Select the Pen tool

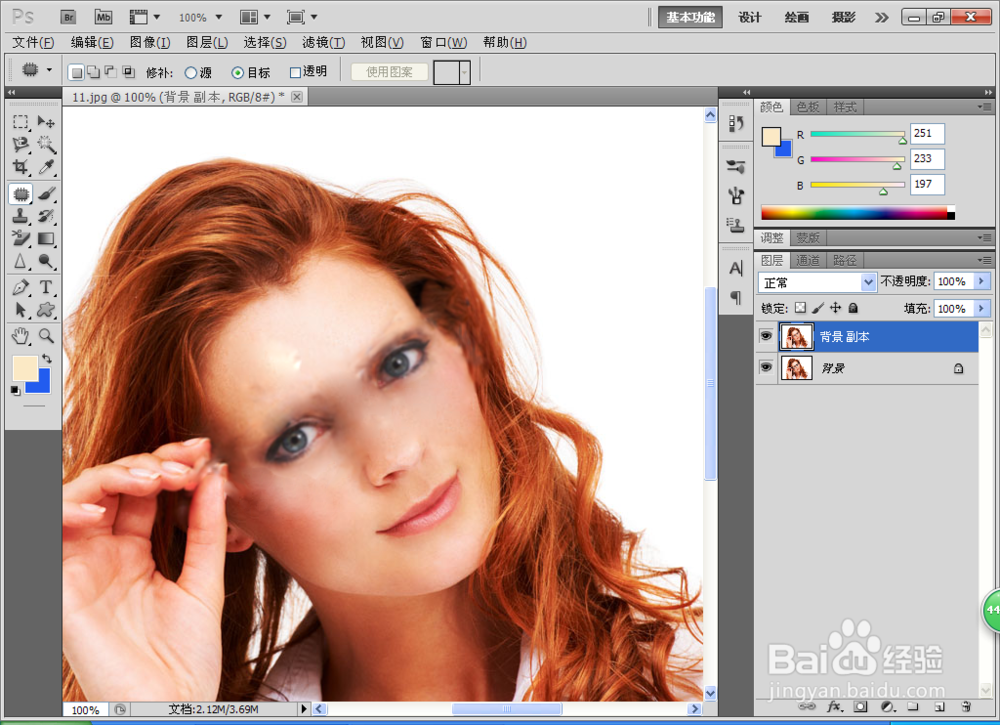(x=20, y=288)
